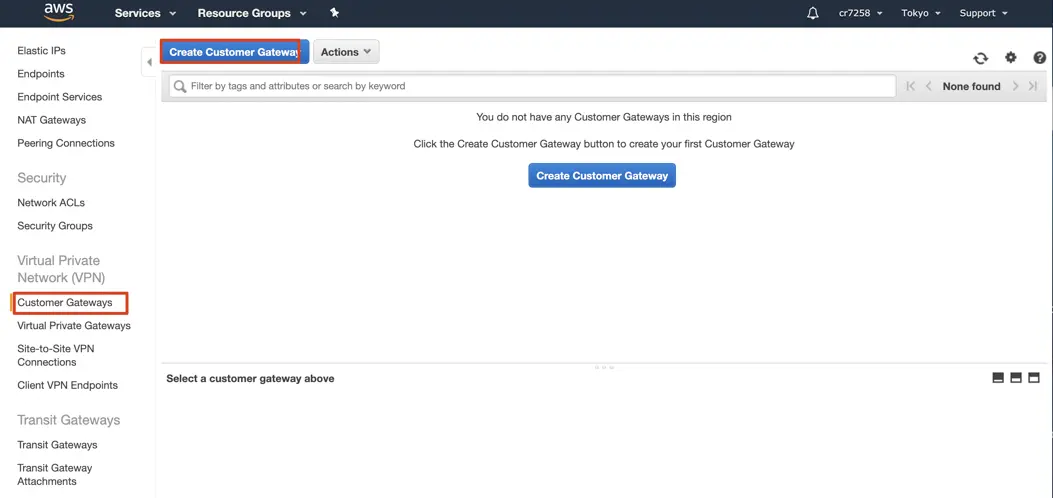Click 'Select a customer gateway above' text
The width and height of the screenshot is (1053, 498).
coord(250,379)
